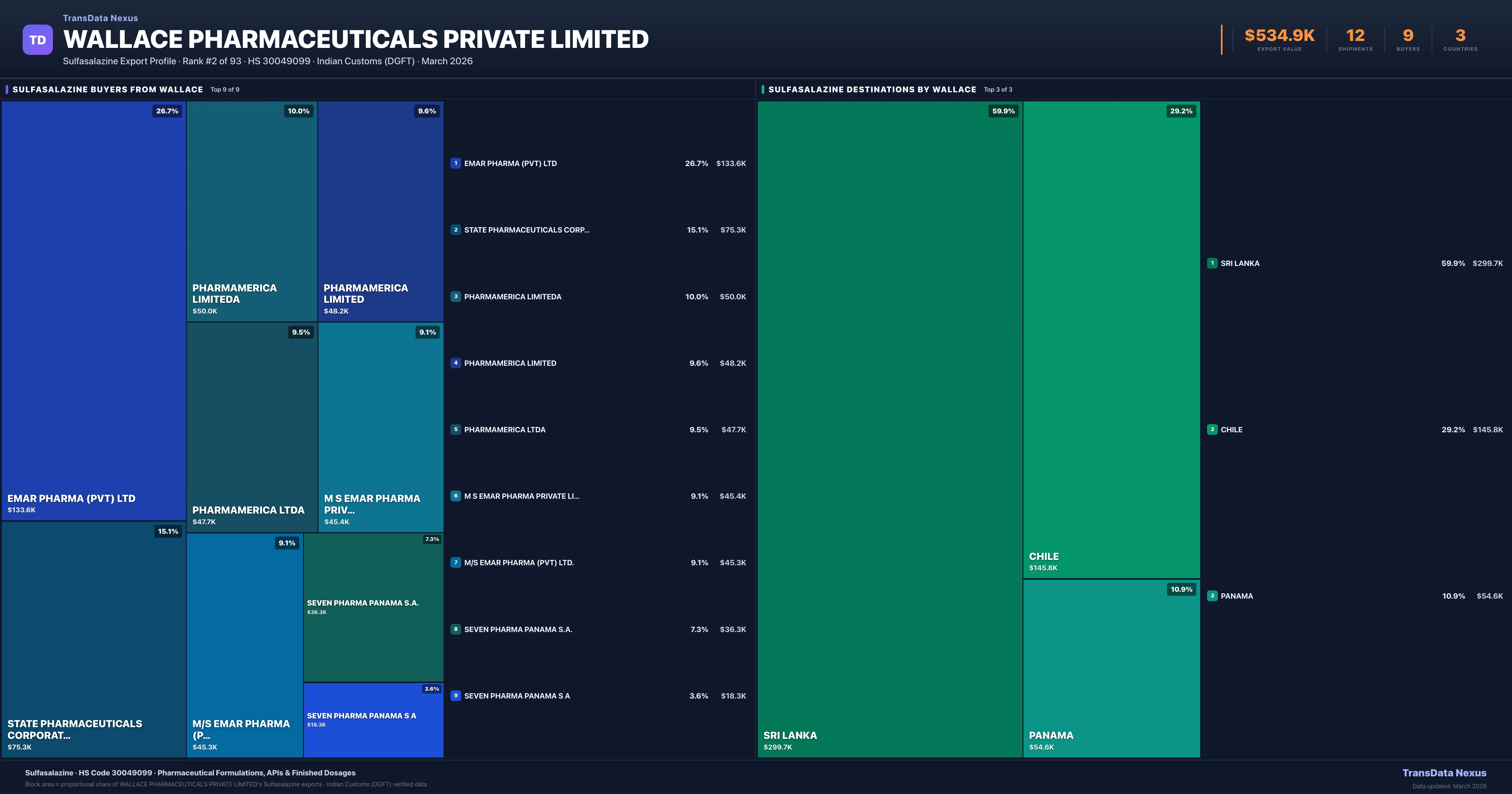The width and height of the screenshot is (1512, 794).
Task: Select the EMAR PHARMA (PVT) LTD treemap block
Action: pos(94,311)
